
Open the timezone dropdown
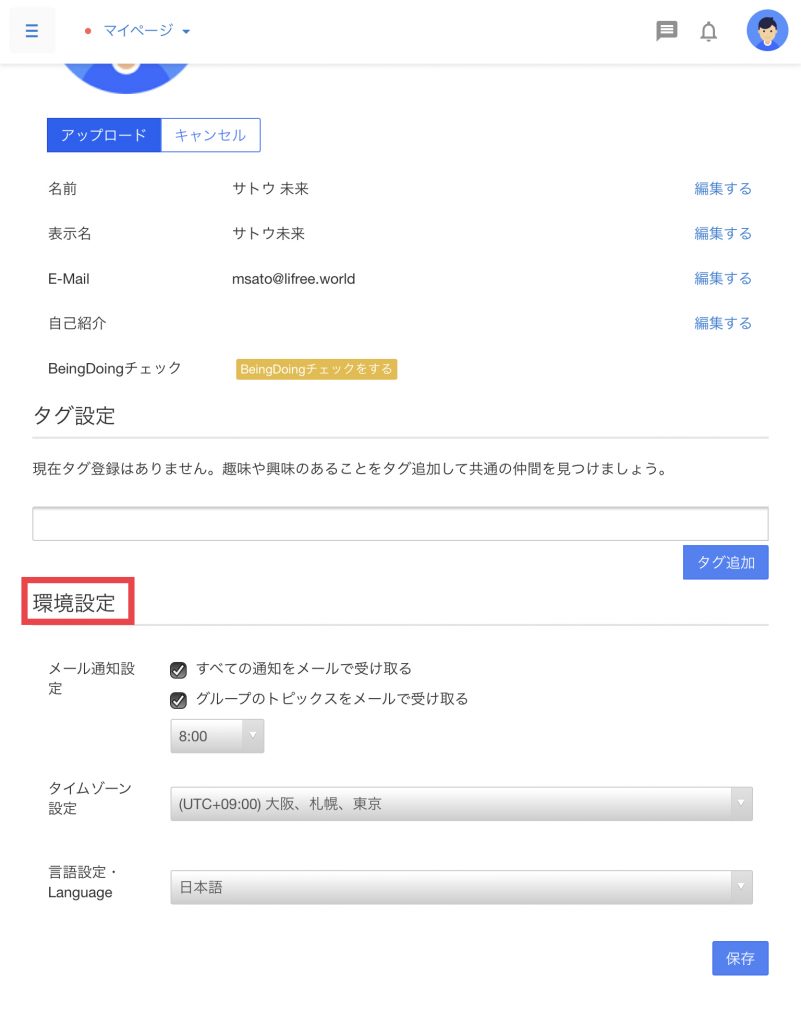tap(461, 804)
